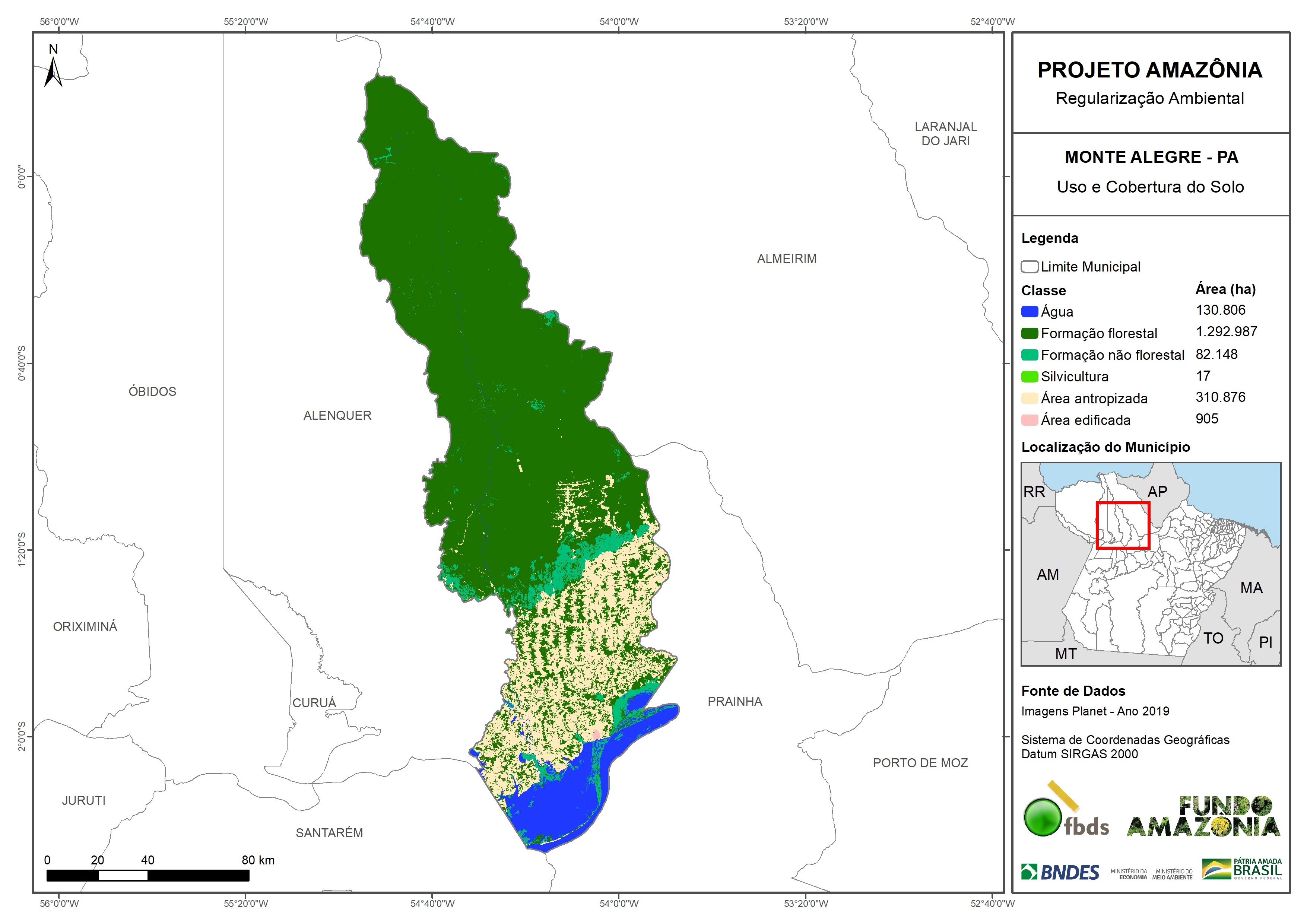The image size is (1307, 924).
Task: Click the Pátria Amada Brasil logo
Action: 1241,869
